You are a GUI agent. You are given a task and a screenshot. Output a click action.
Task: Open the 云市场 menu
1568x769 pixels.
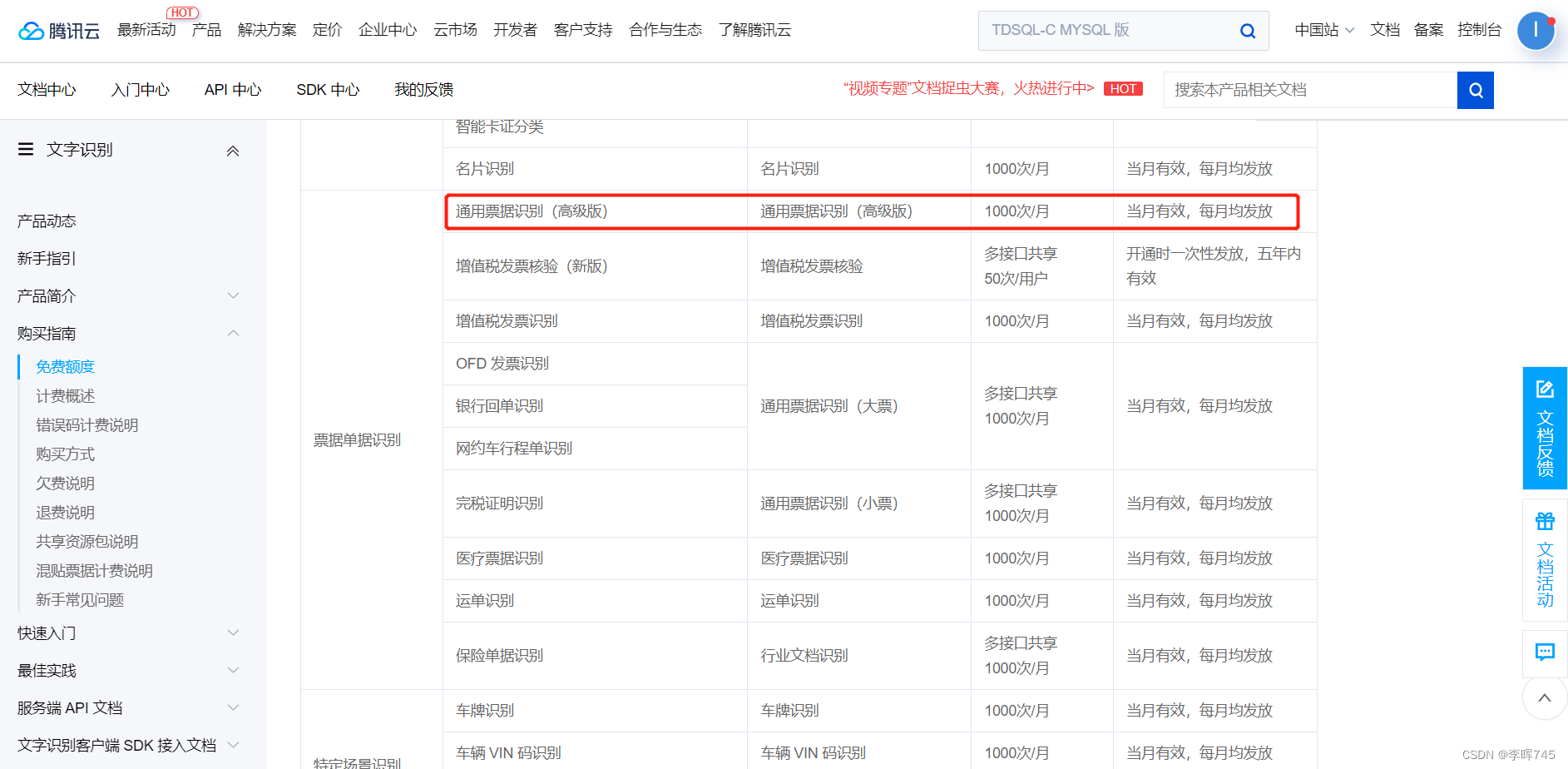pos(455,30)
